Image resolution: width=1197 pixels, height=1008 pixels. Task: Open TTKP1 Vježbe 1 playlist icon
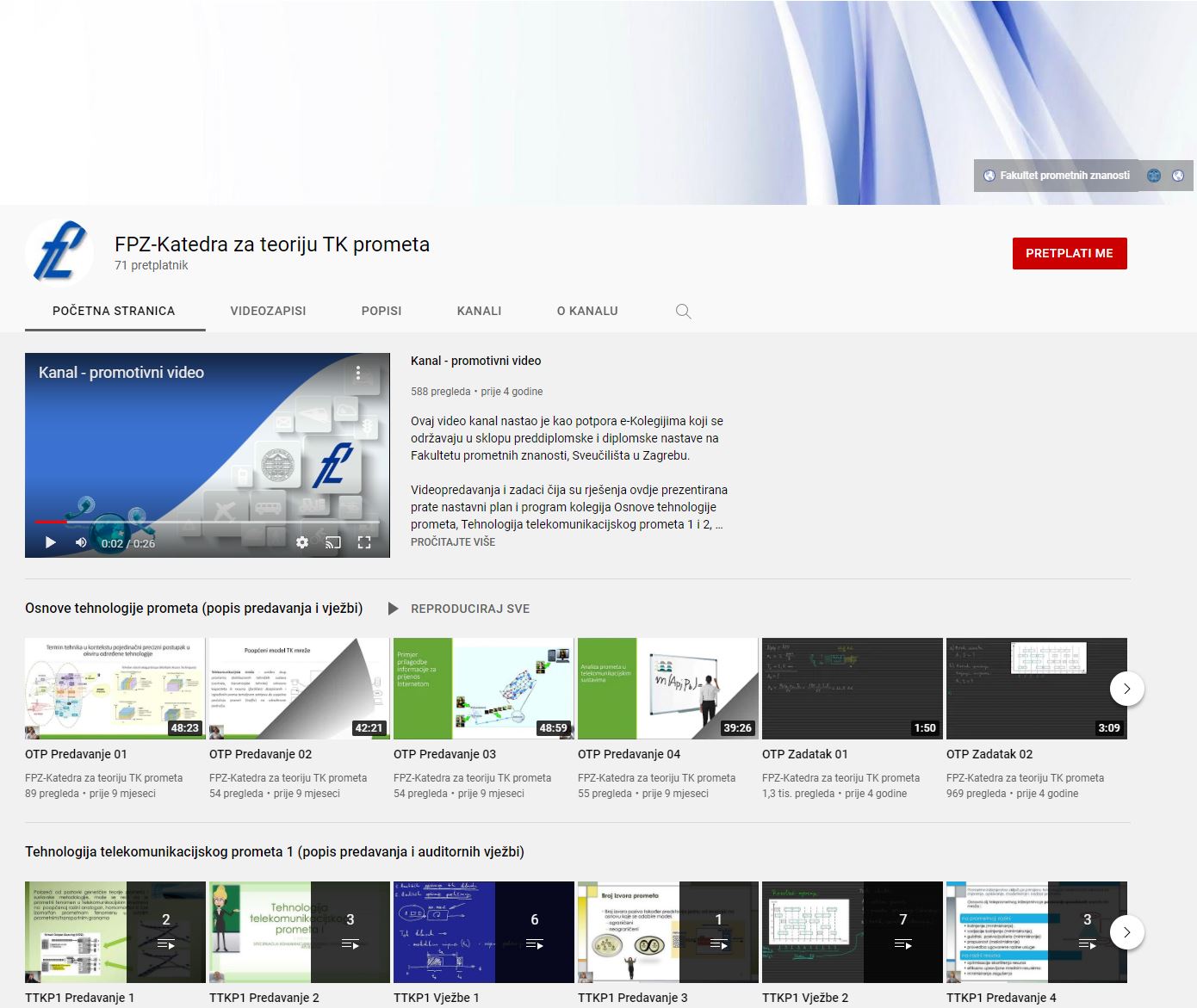[534, 944]
